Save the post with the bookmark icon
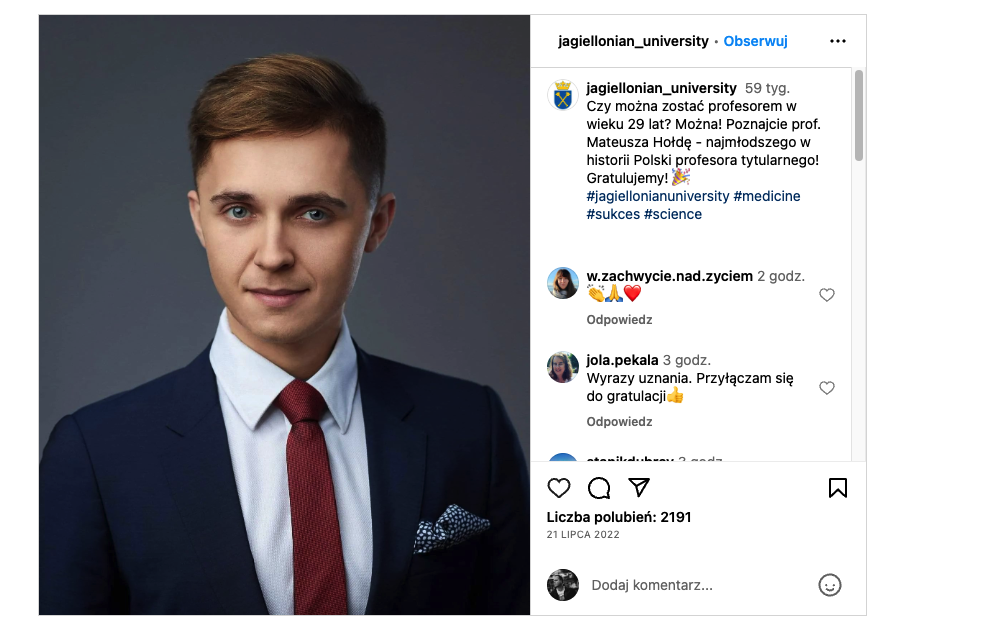The image size is (983, 623). coord(838,488)
